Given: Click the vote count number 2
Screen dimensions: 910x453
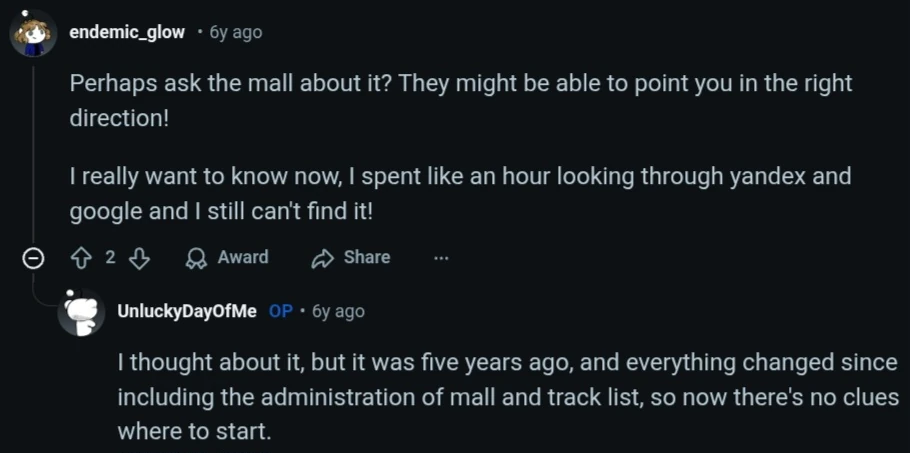Looking at the screenshot, I should click(x=110, y=258).
